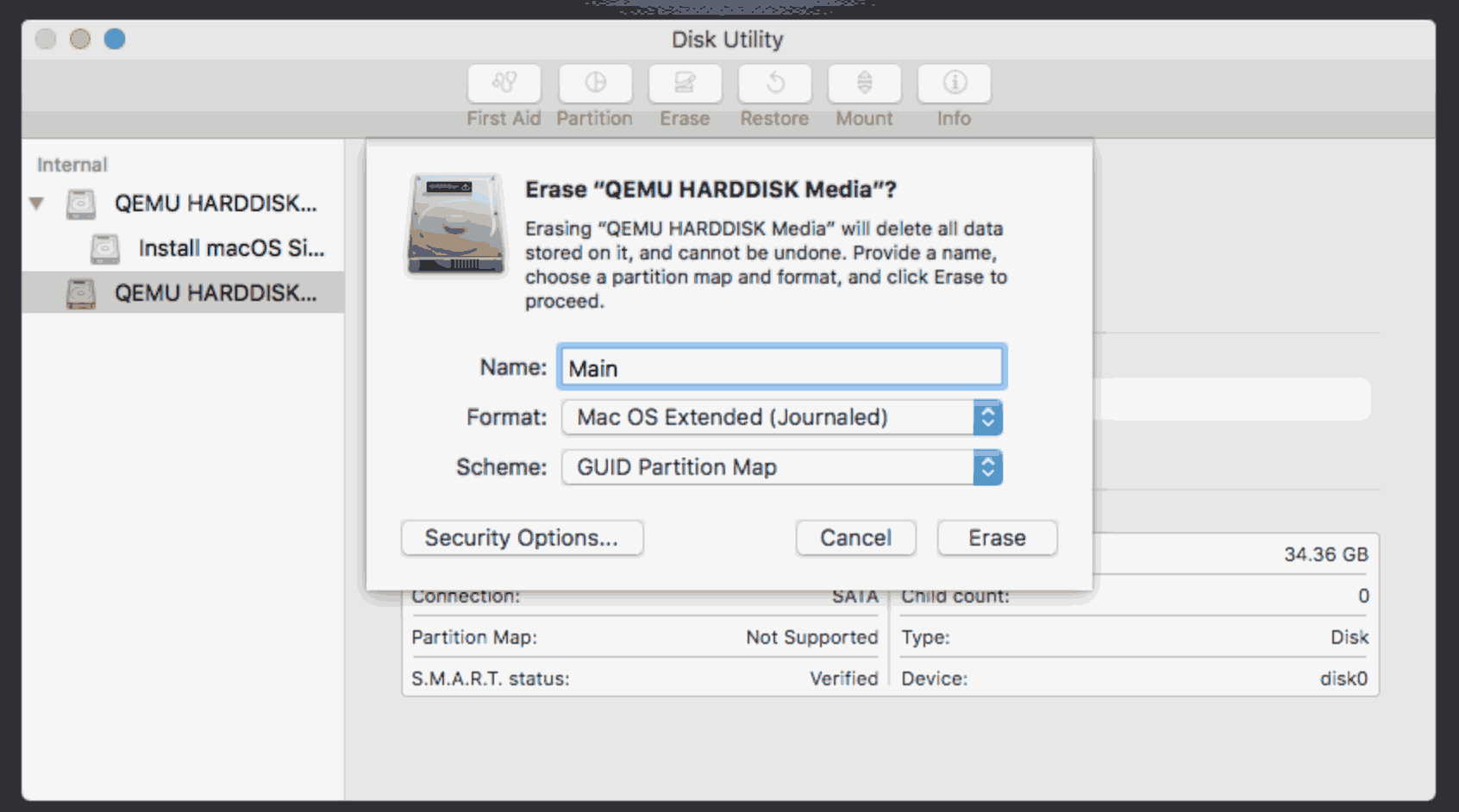Click the Verified S.M.A.R.T. status value
Screen dimensions: 1459x812
click(843, 678)
